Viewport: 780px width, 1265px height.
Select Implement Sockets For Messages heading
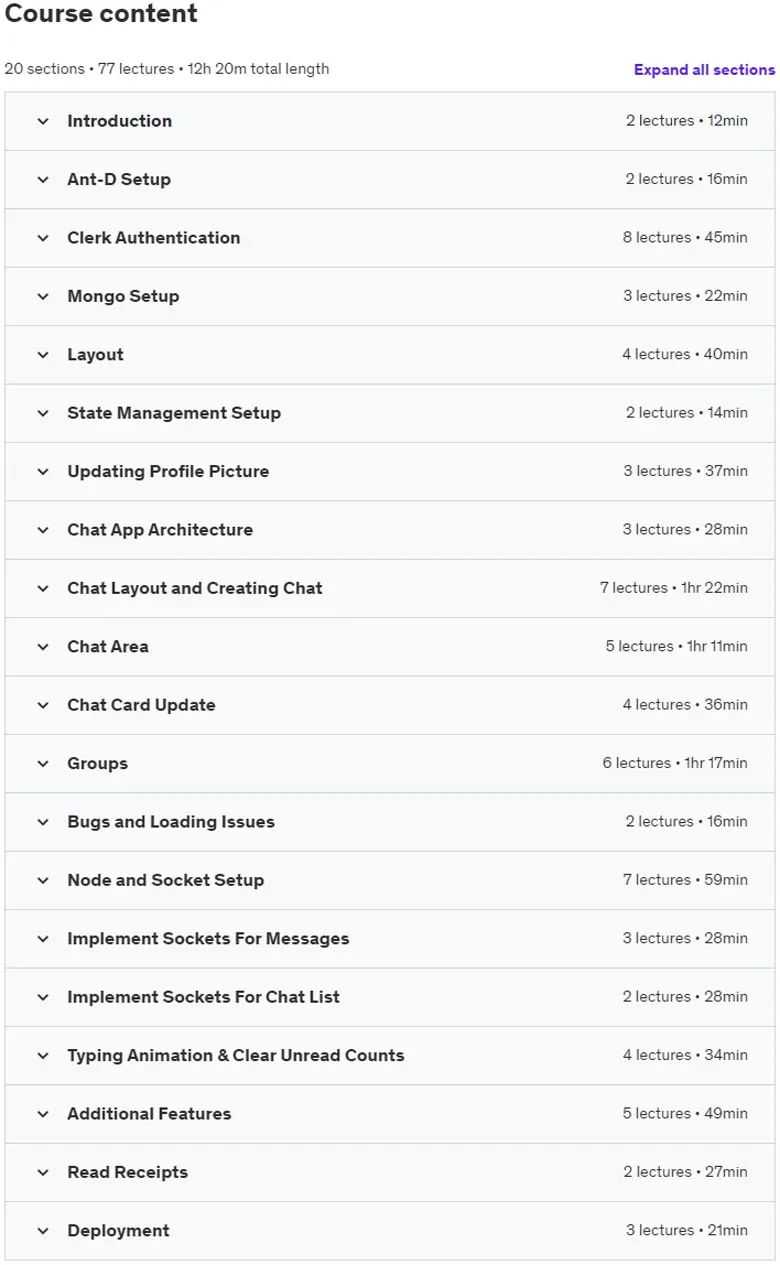[x=208, y=939]
